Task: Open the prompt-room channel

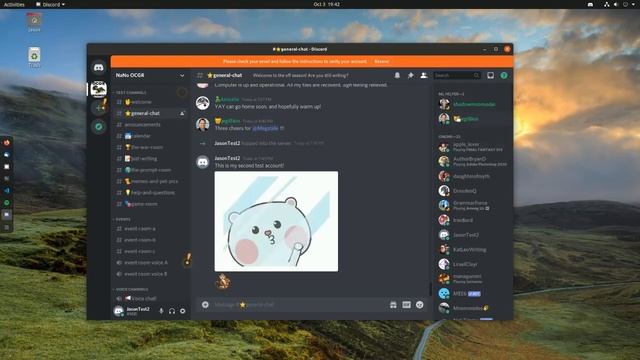Action: click(x=150, y=170)
